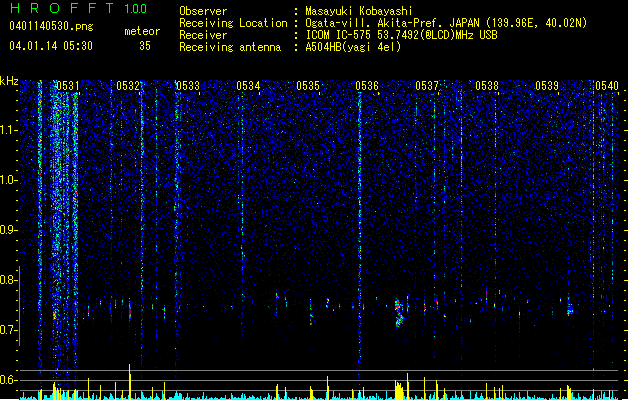Click the Ogata-vill. Akita-Pref. JAPAN location text

[x=446, y=23]
